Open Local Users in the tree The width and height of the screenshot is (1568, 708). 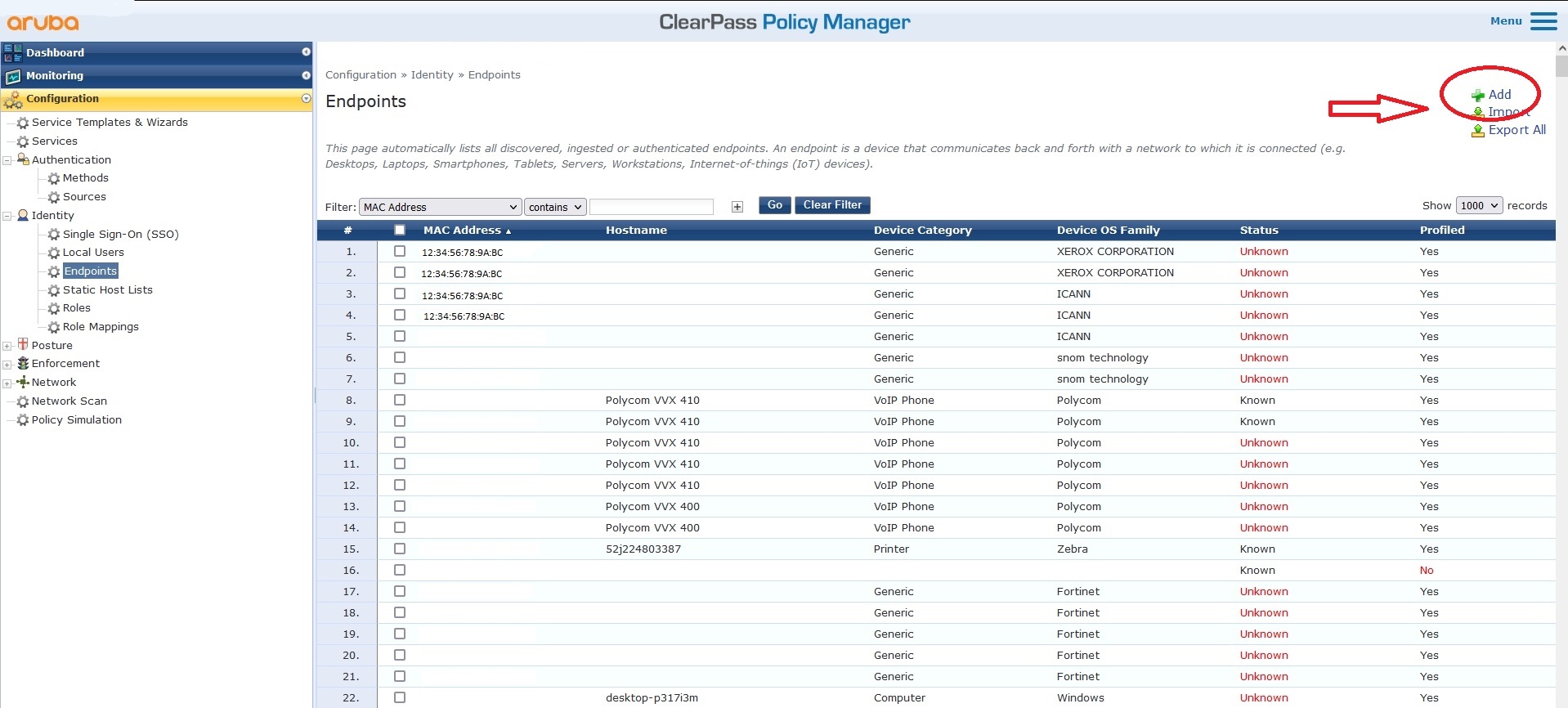[x=93, y=253]
